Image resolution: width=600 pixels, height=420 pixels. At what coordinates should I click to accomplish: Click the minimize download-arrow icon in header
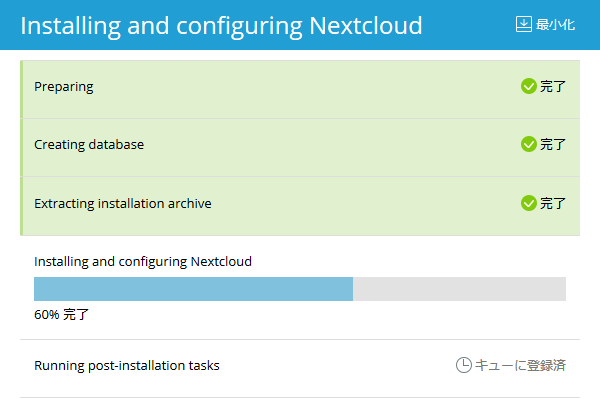523,24
